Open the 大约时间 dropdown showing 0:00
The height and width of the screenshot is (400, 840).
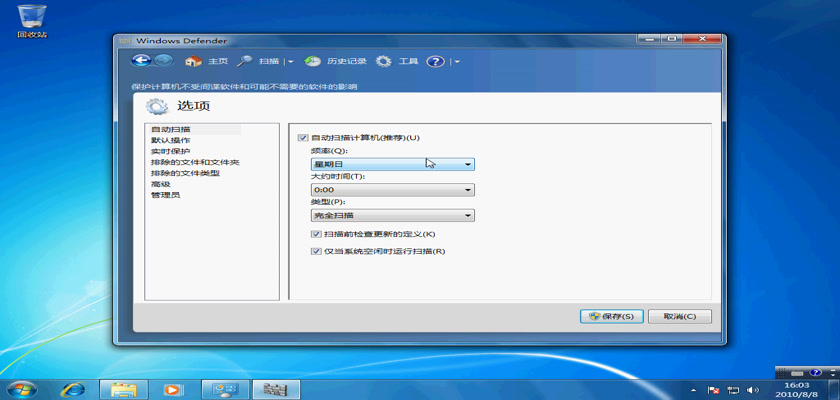click(x=392, y=189)
